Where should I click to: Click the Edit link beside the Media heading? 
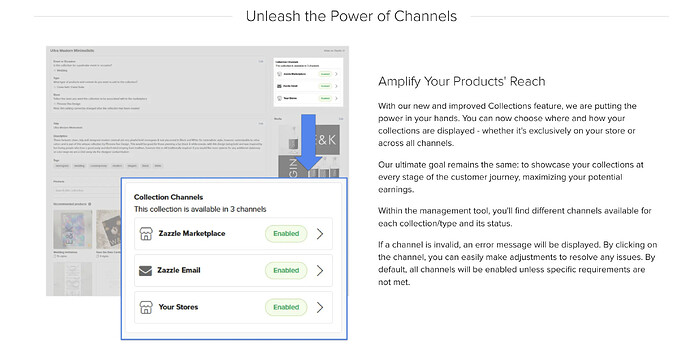(341, 119)
